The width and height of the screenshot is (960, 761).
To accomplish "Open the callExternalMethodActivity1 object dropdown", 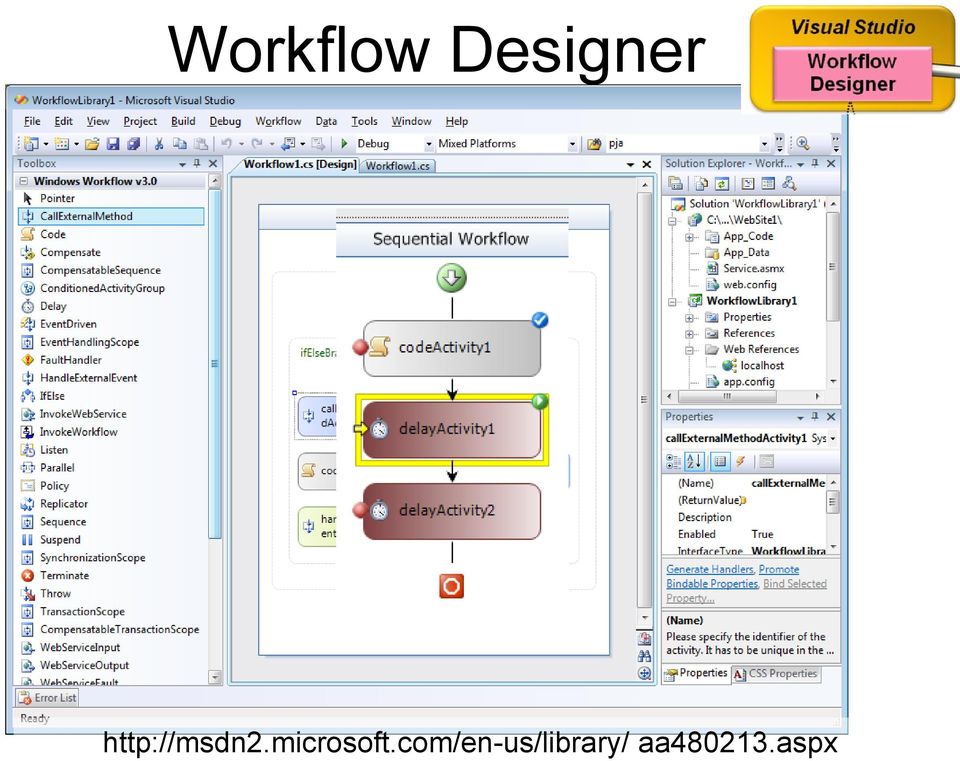I will [833, 439].
